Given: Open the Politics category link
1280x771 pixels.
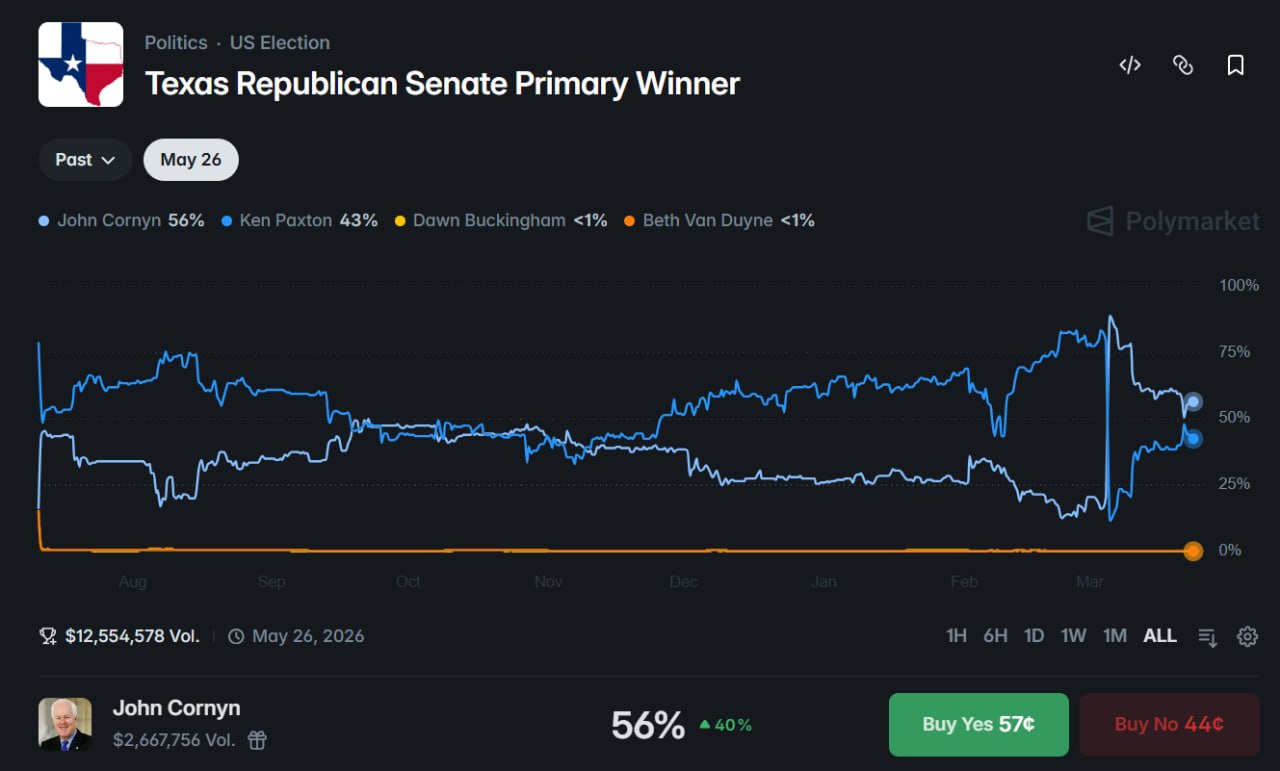Looking at the screenshot, I should point(176,43).
